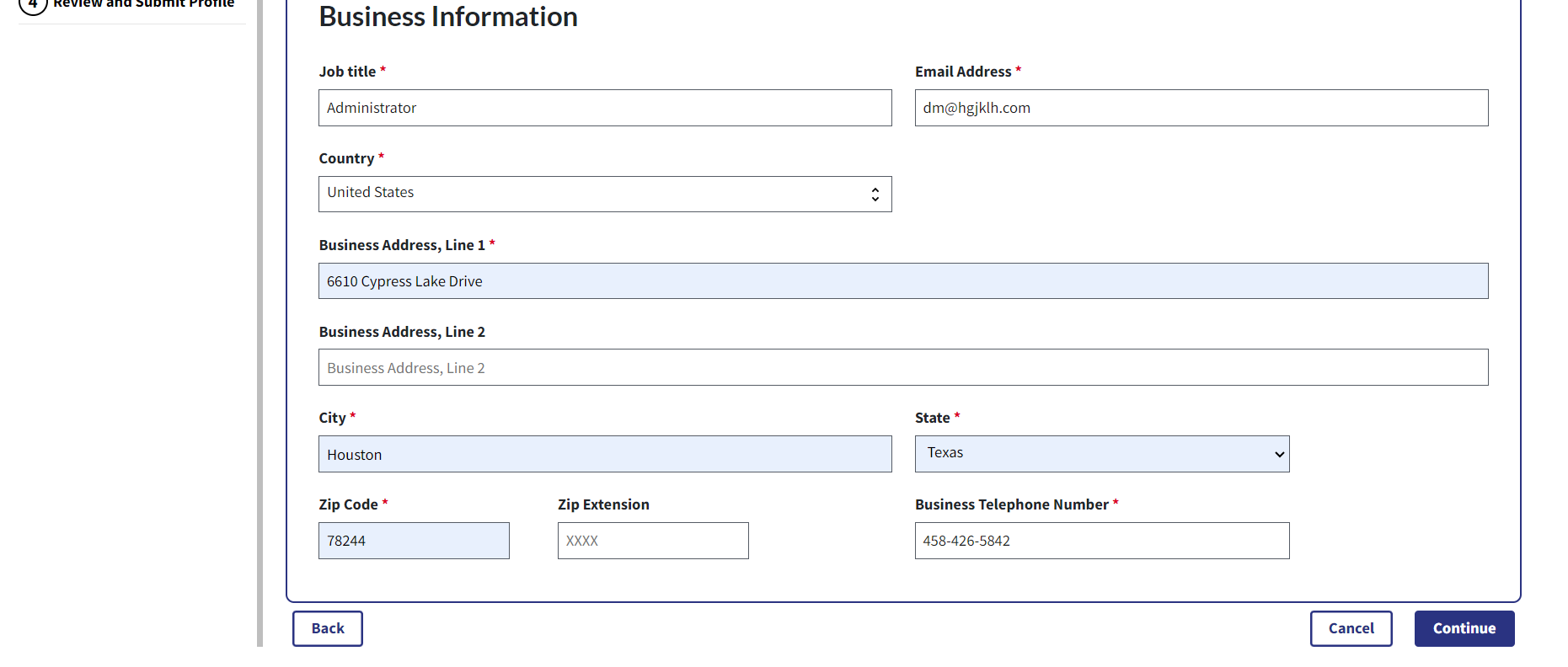Focus the Business Telephone Number input

tap(1101, 541)
